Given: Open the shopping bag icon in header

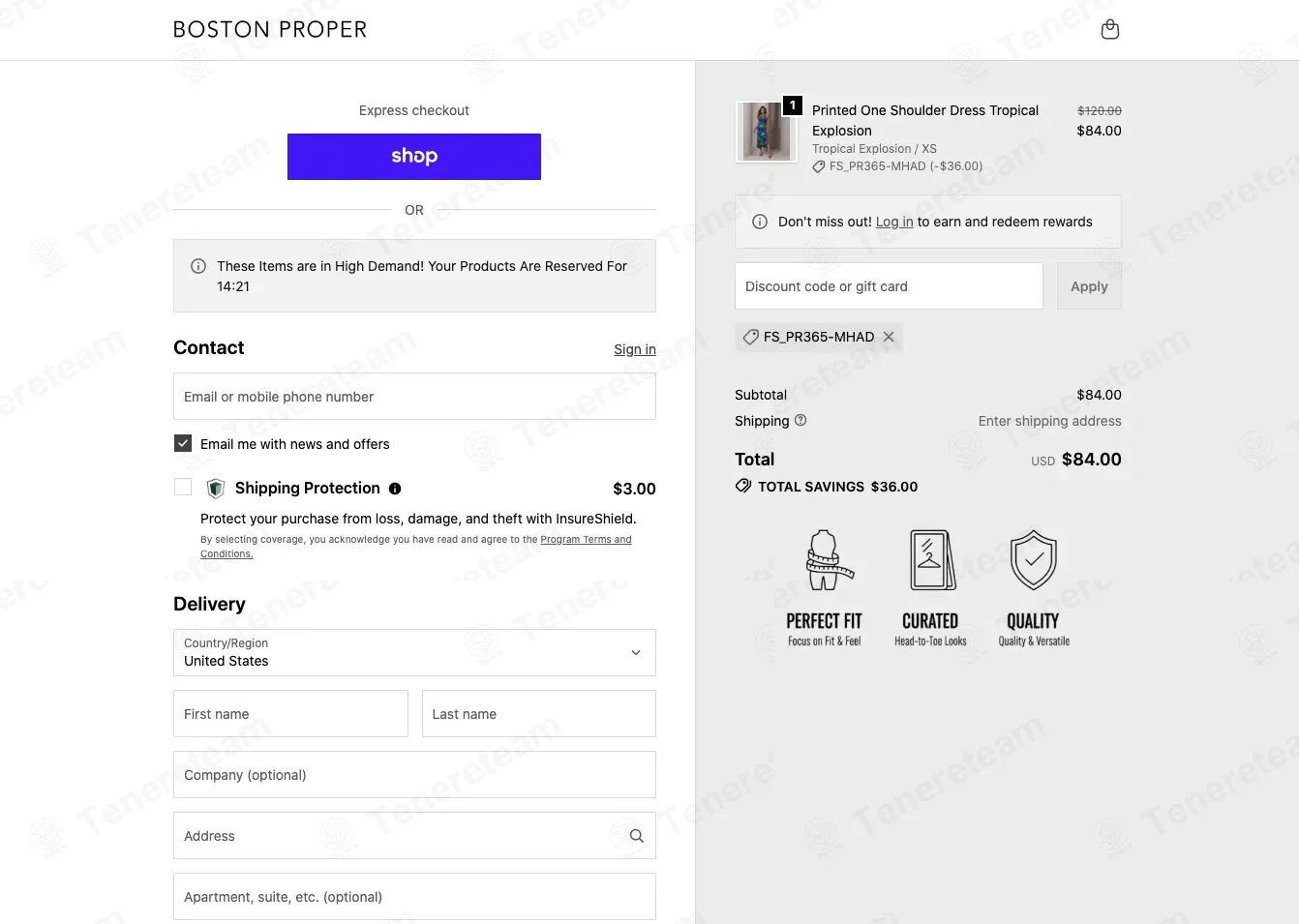Looking at the screenshot, I should tap(1110, 29).
